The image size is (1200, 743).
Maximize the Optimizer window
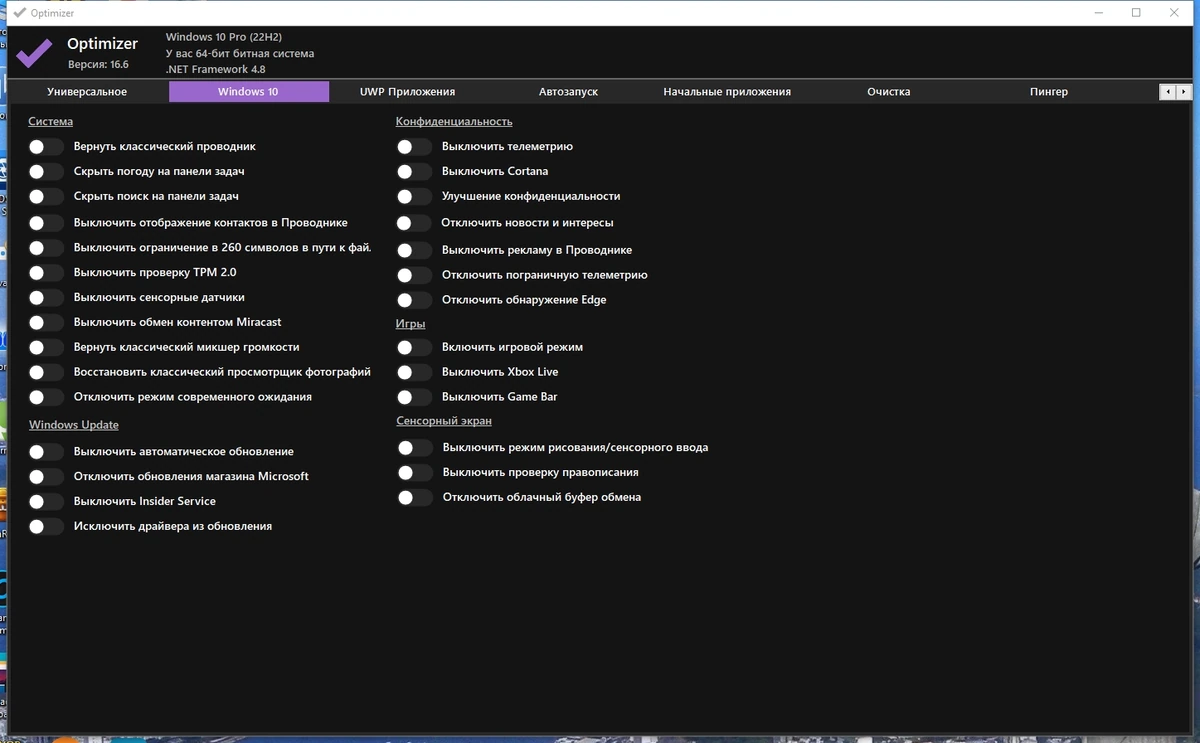1136,13
